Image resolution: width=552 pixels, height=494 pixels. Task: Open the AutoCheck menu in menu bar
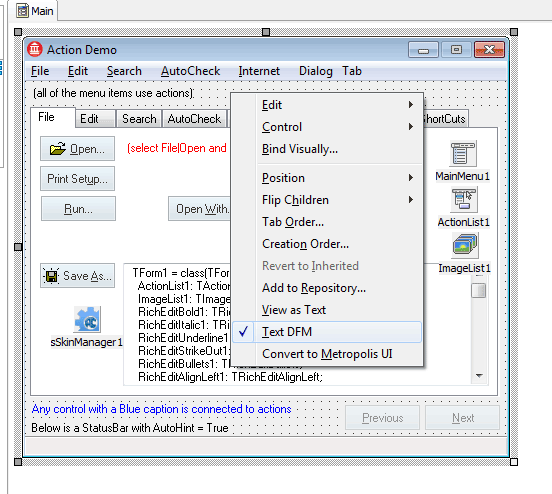tap(190, 71)
